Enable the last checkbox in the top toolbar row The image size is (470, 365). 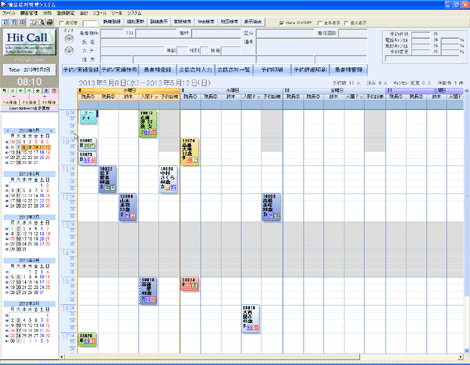pyautogui.click(x=346, y=23)
